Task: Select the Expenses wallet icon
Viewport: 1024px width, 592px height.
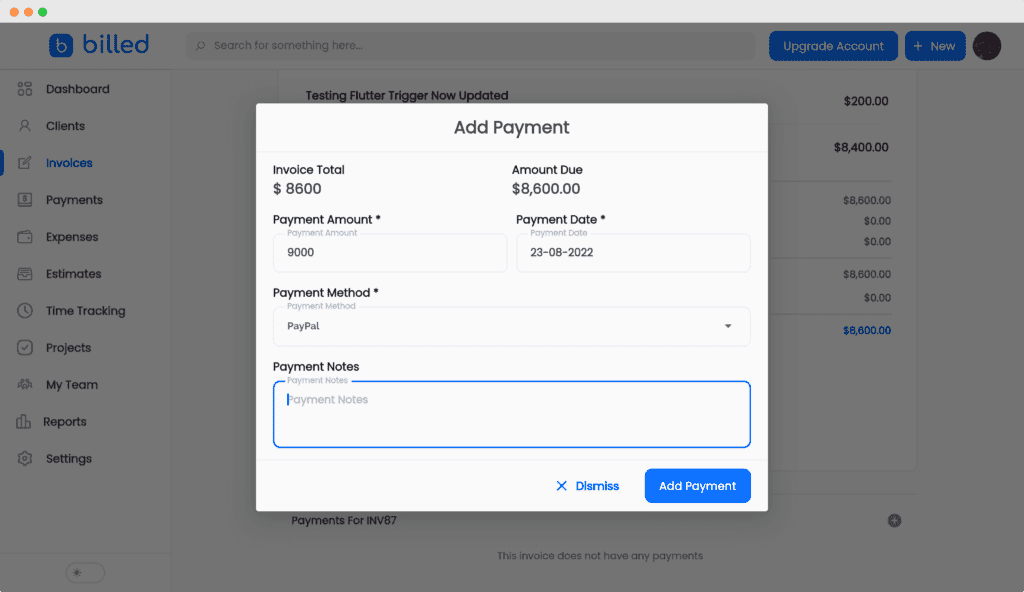Action: pyautogui.click(x=24, y=236)
